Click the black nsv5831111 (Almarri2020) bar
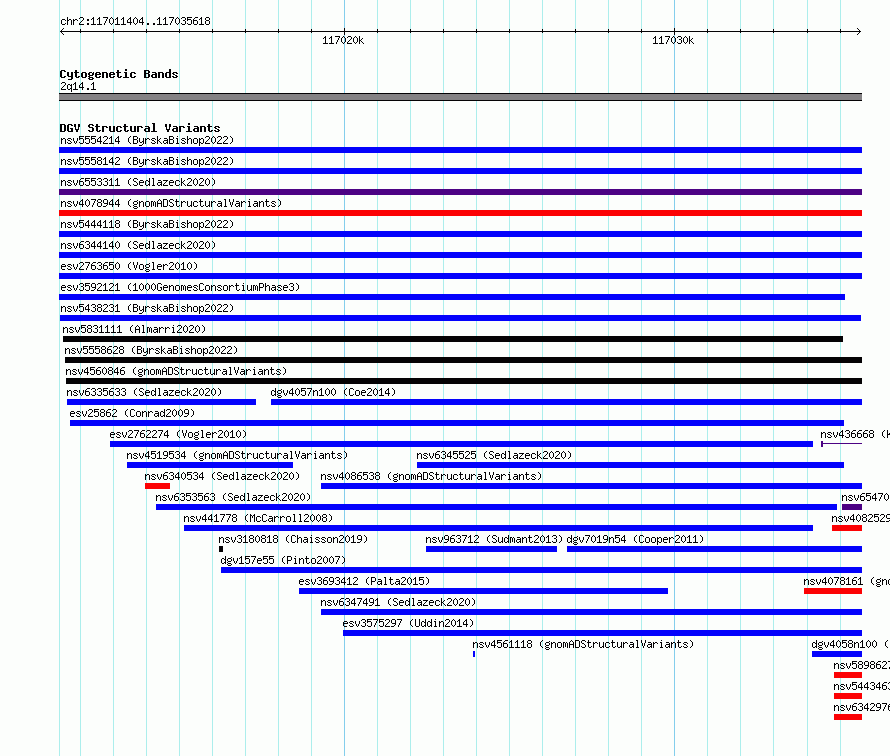The width and height of the screenshot is (890, 756). coord(452,339)
